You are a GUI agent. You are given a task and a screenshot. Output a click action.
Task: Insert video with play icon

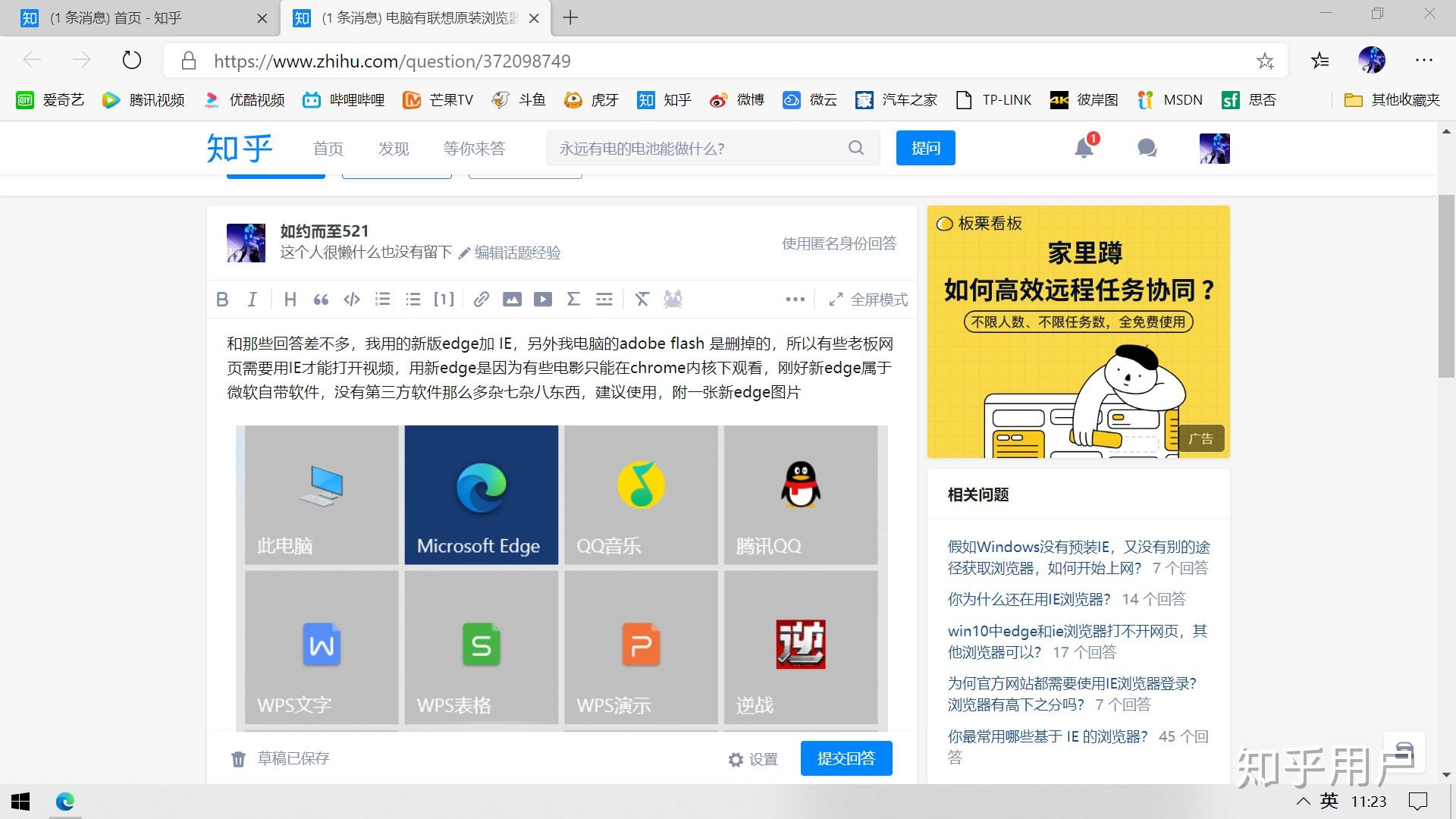pyautogui.click(x=543, y=300)
